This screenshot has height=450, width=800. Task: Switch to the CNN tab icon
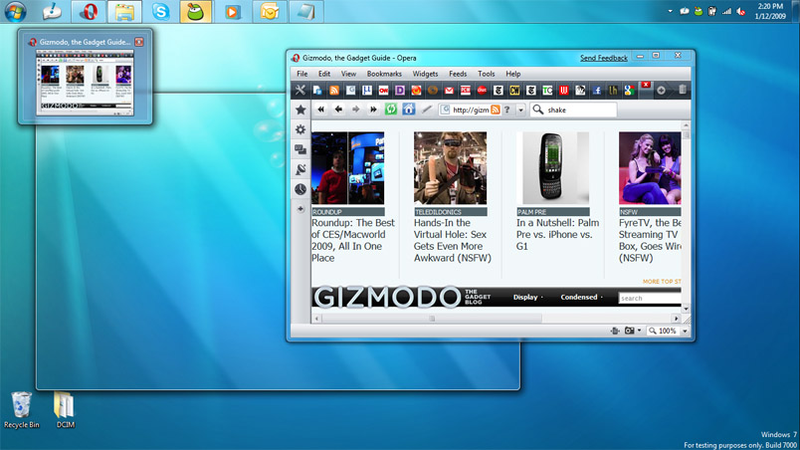383,90
